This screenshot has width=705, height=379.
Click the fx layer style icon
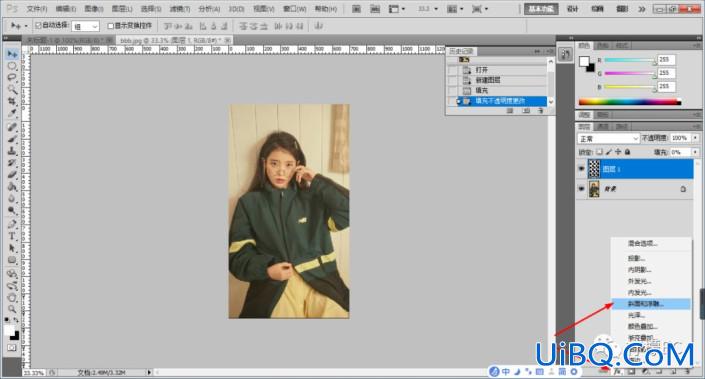(618, 372)
